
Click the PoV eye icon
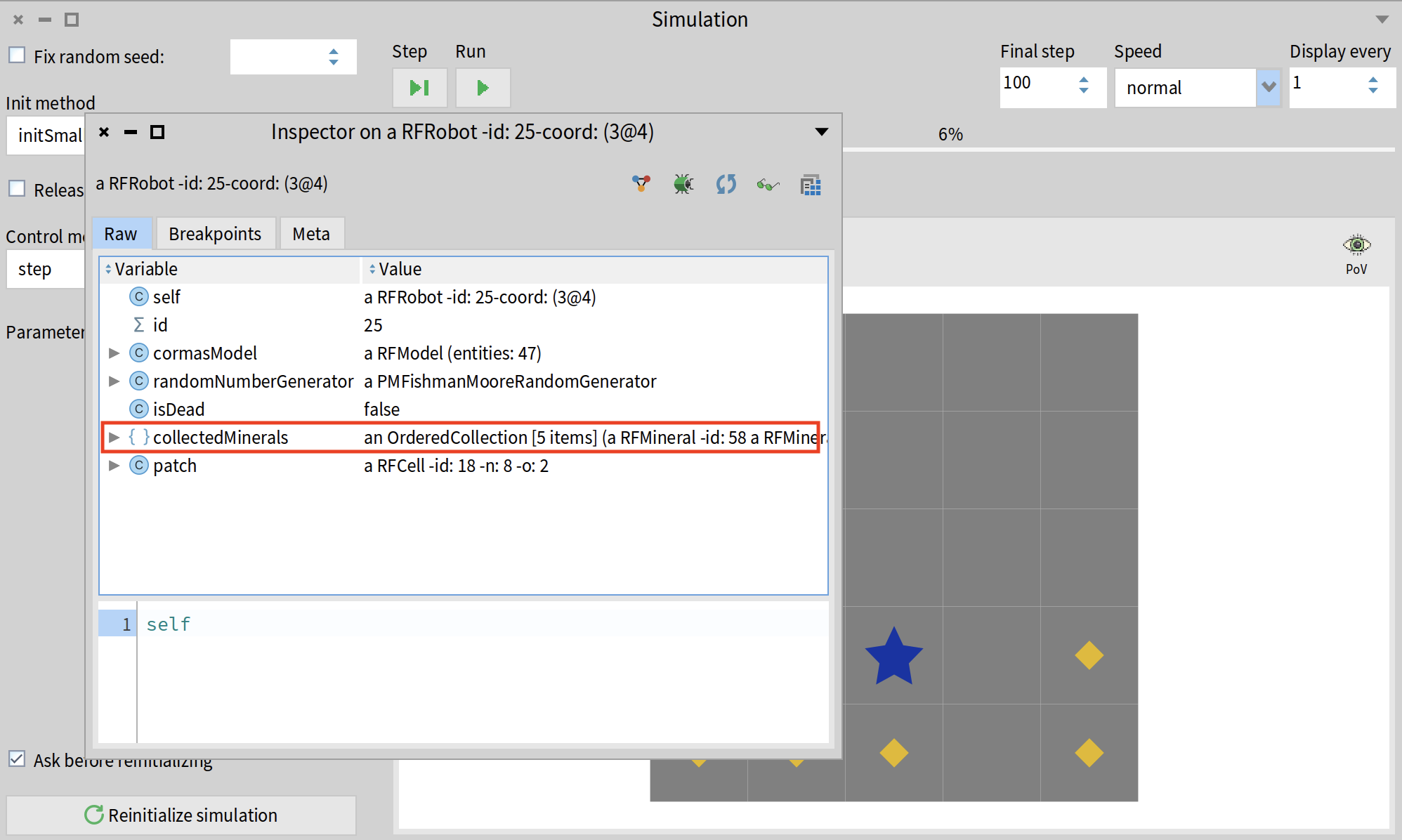1356,245
